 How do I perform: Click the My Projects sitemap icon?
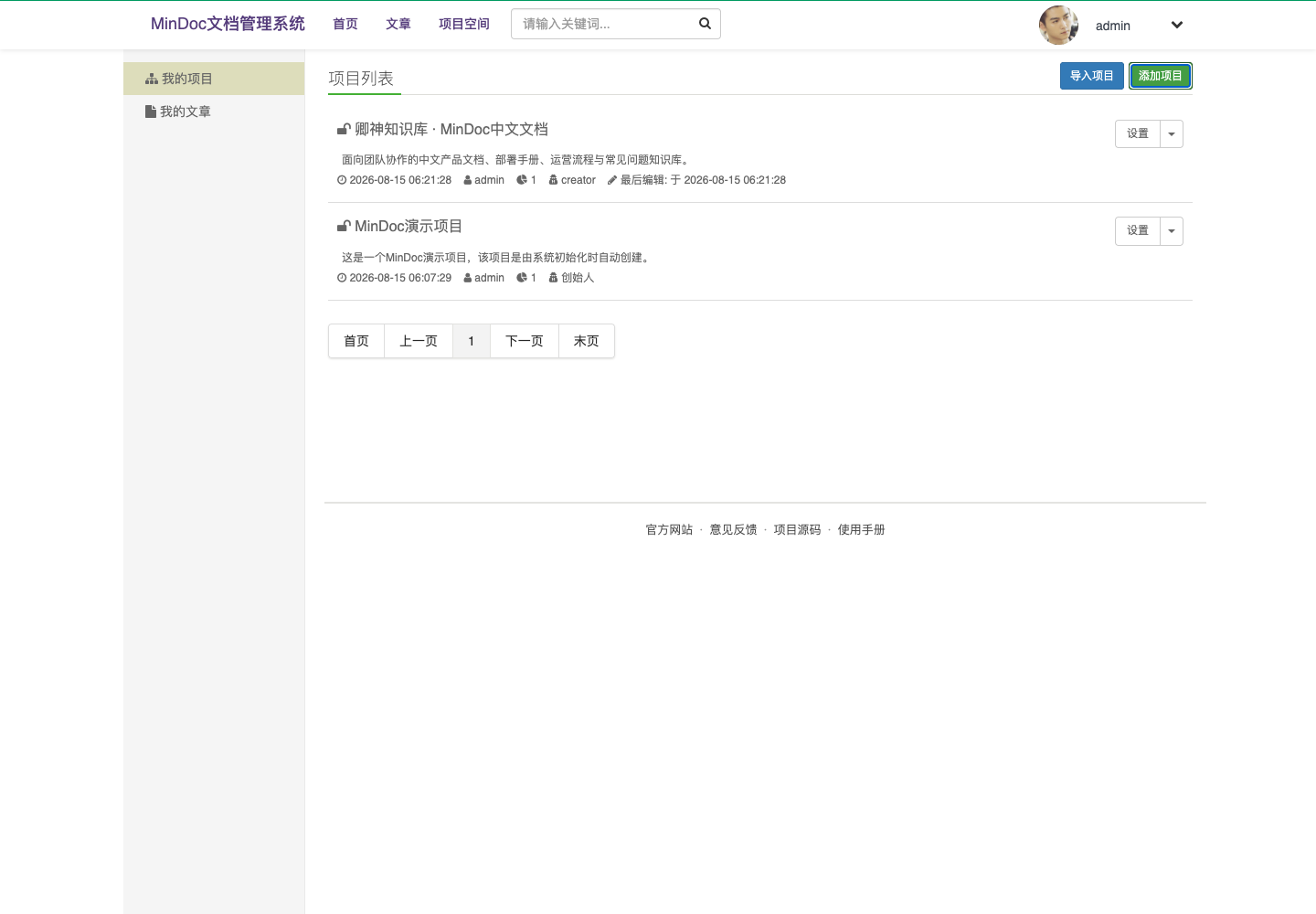click(152, 80)
